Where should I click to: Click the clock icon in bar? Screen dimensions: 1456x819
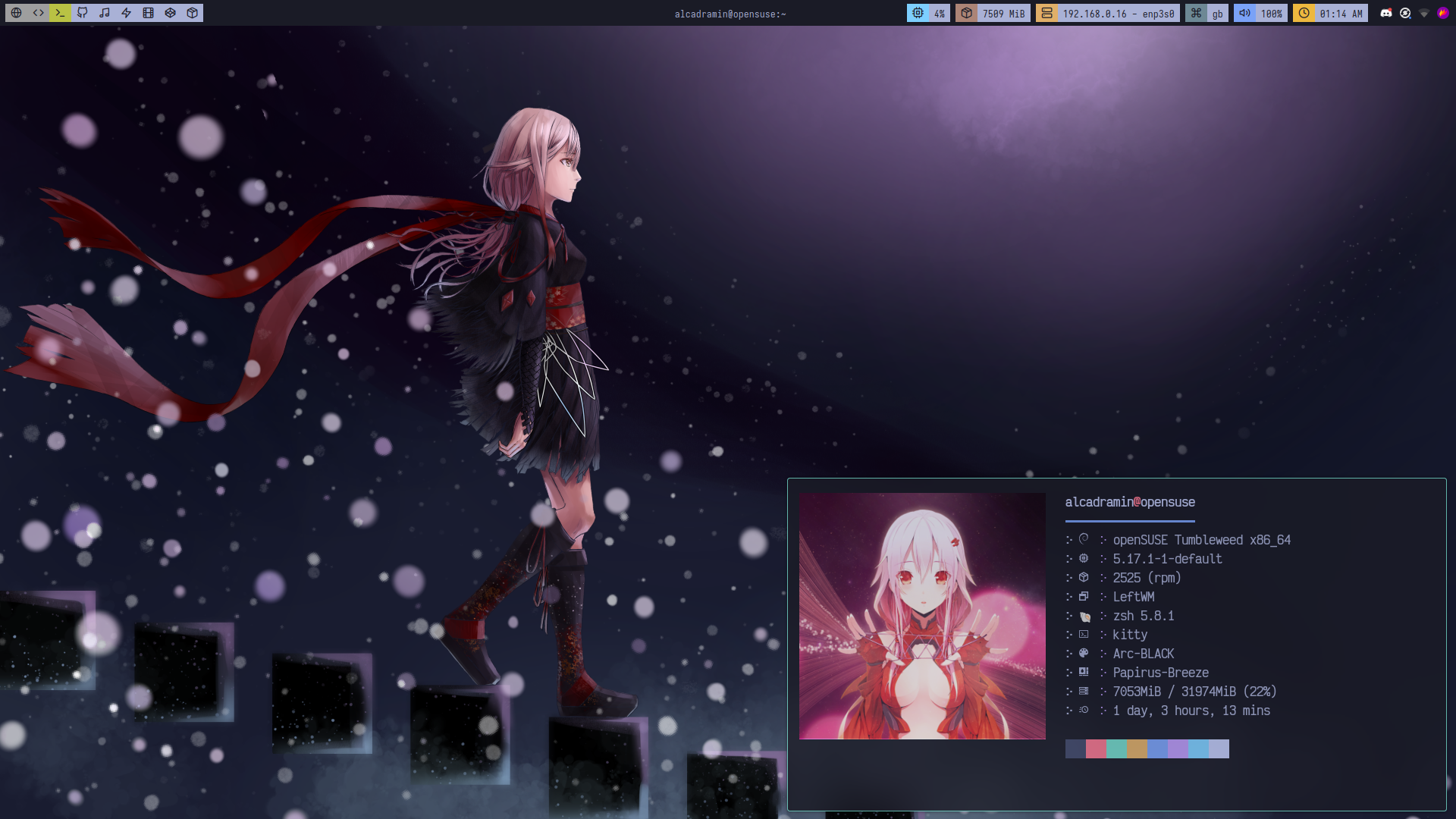tap(1304, 13)
